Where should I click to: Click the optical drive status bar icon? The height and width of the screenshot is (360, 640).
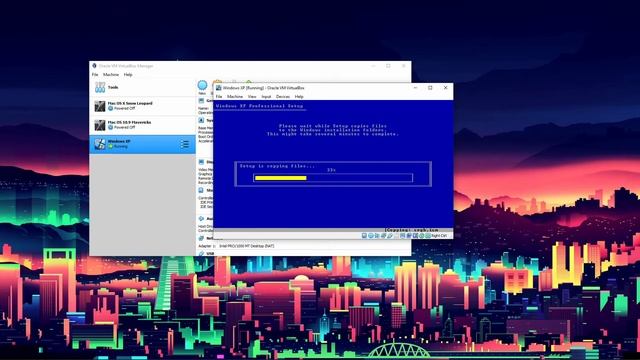[x=371, y=236]
